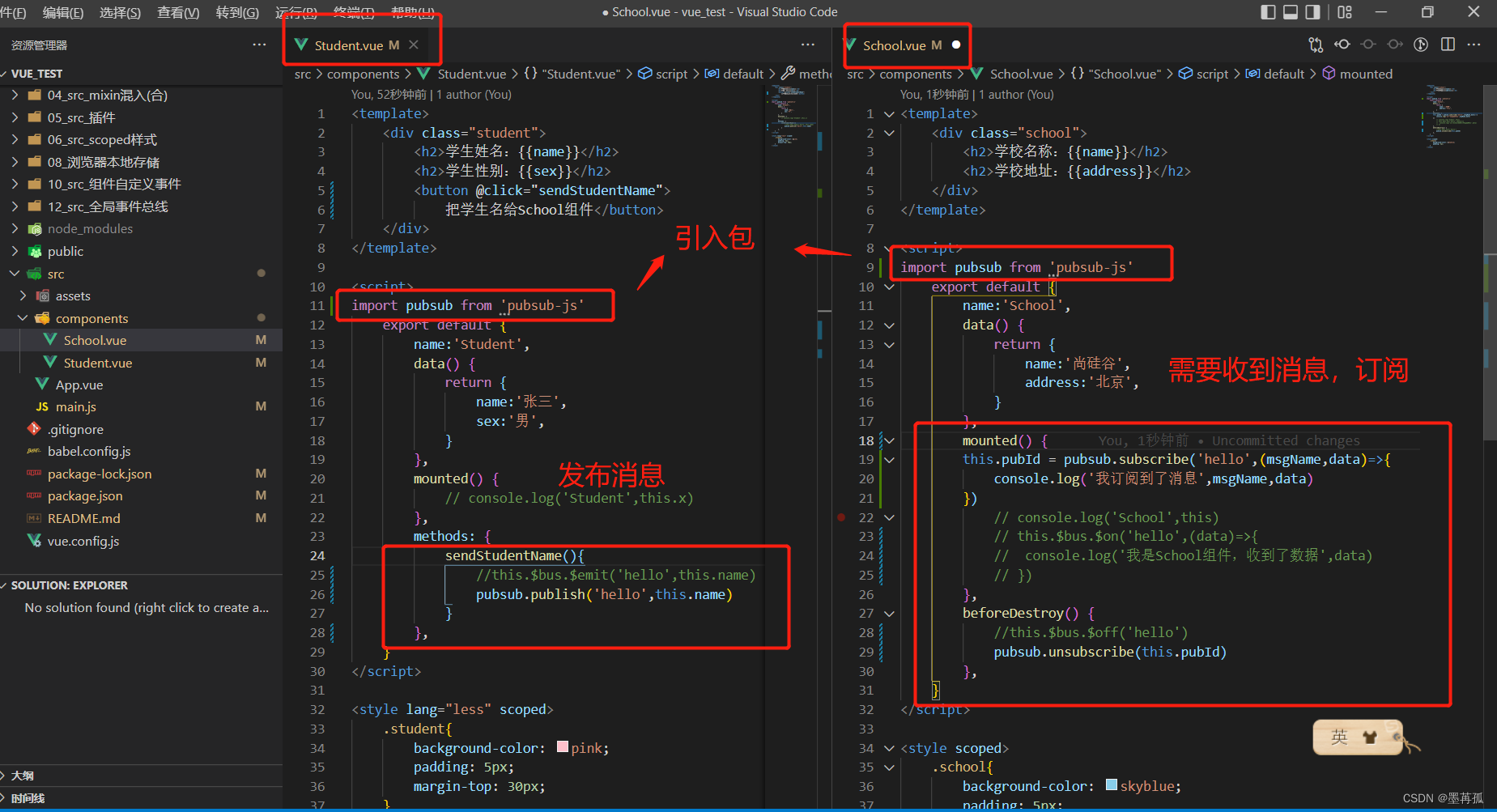The width and height of the screenshot is (1497, 812).
Task: Open the 编辑(E) menu
Action: tap(63, 12)
